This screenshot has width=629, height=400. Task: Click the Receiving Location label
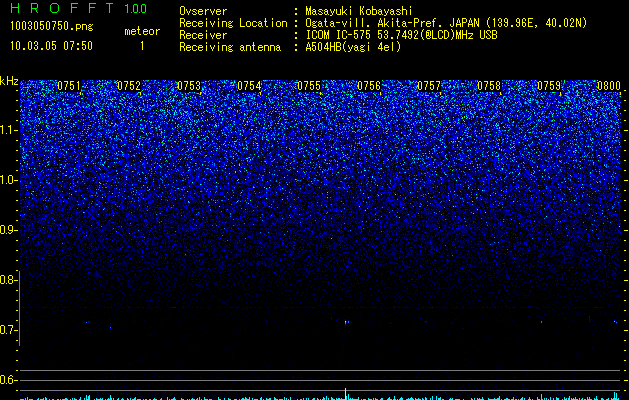(233, 23)
